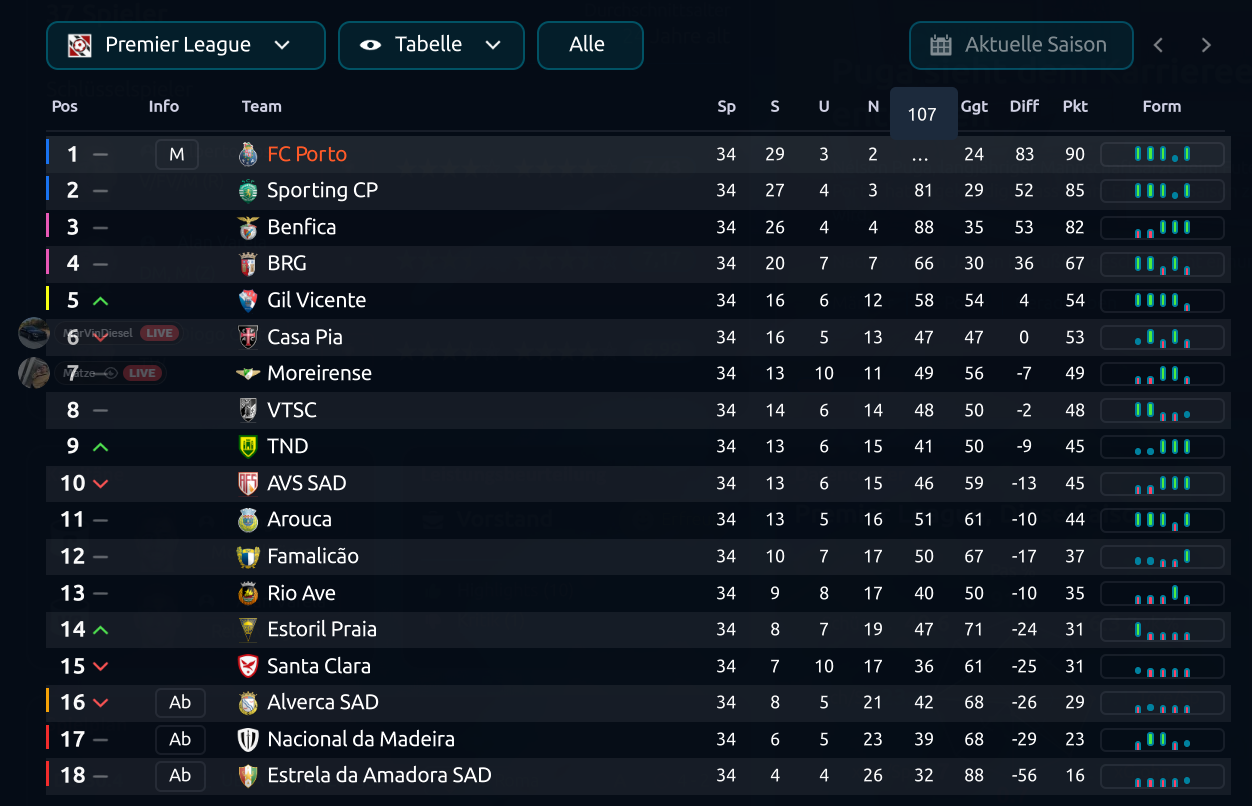Open the Premier League selector dropdown
This screenshot has width=1252, height=806.
(x=186, y=45)
